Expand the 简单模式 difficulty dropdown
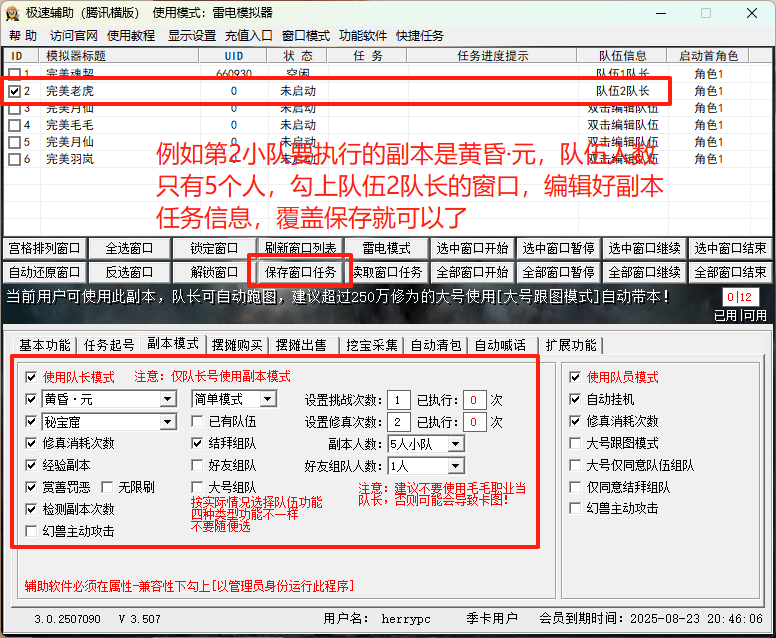 (268, 399)
